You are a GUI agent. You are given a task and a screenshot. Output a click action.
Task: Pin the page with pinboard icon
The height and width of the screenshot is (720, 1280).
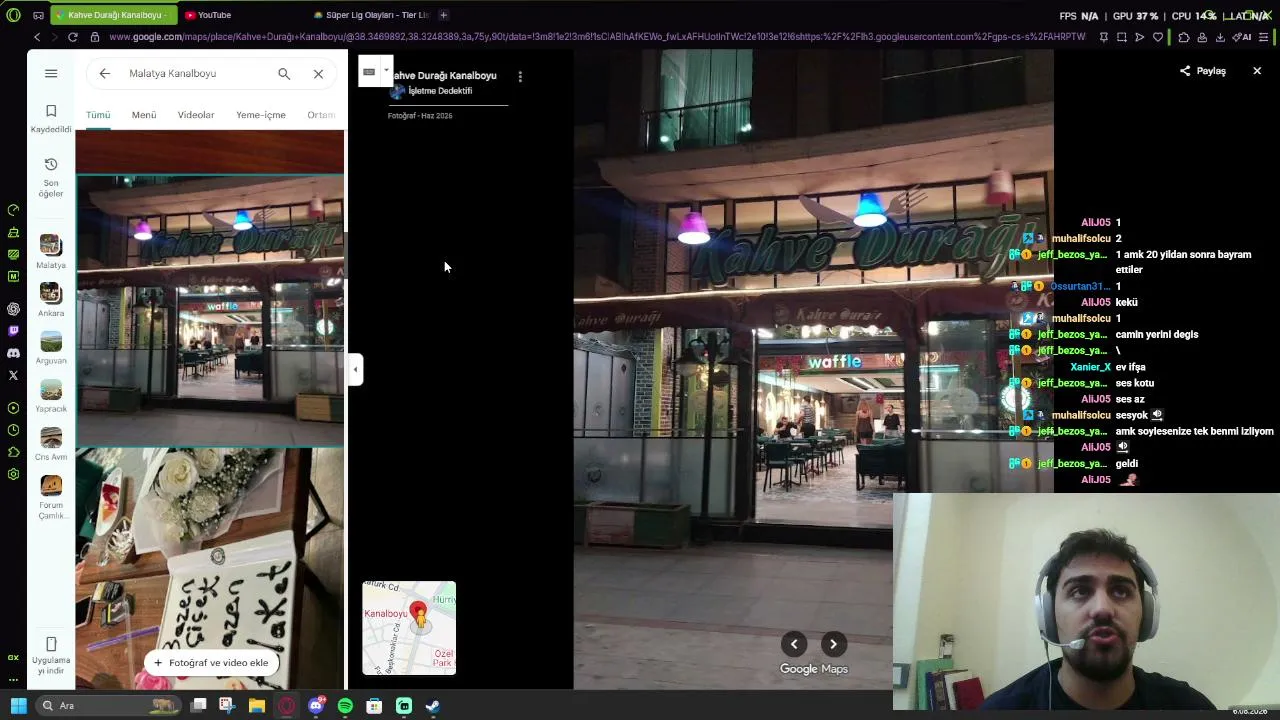[x=1103, y=37]
